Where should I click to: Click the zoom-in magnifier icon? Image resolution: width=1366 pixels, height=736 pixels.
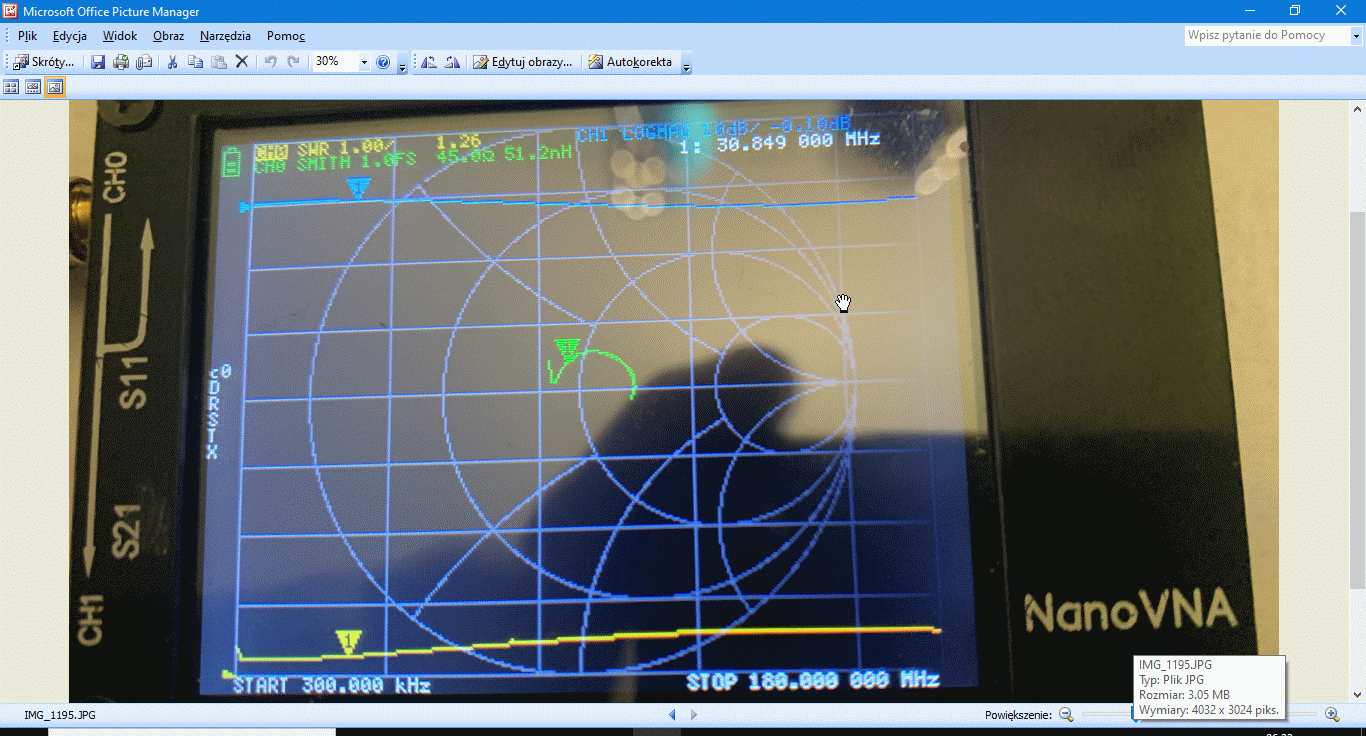coord(1331,714)
